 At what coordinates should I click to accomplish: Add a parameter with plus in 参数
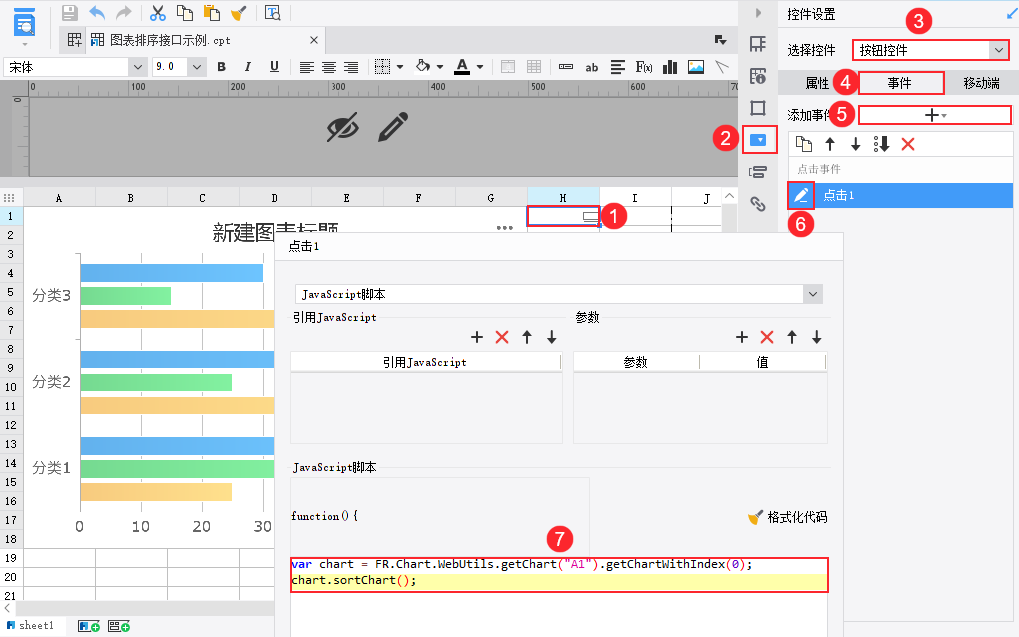742,337
